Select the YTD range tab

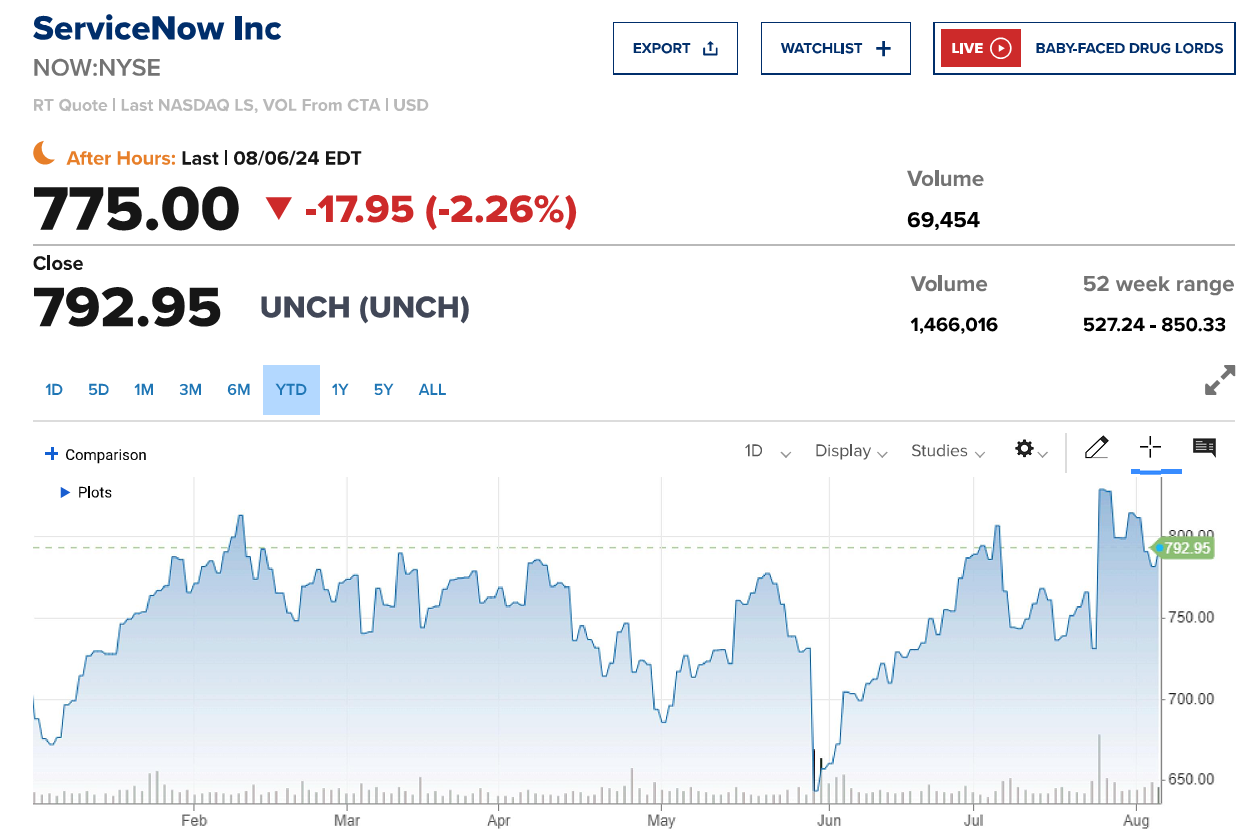[x=291, y=390]
